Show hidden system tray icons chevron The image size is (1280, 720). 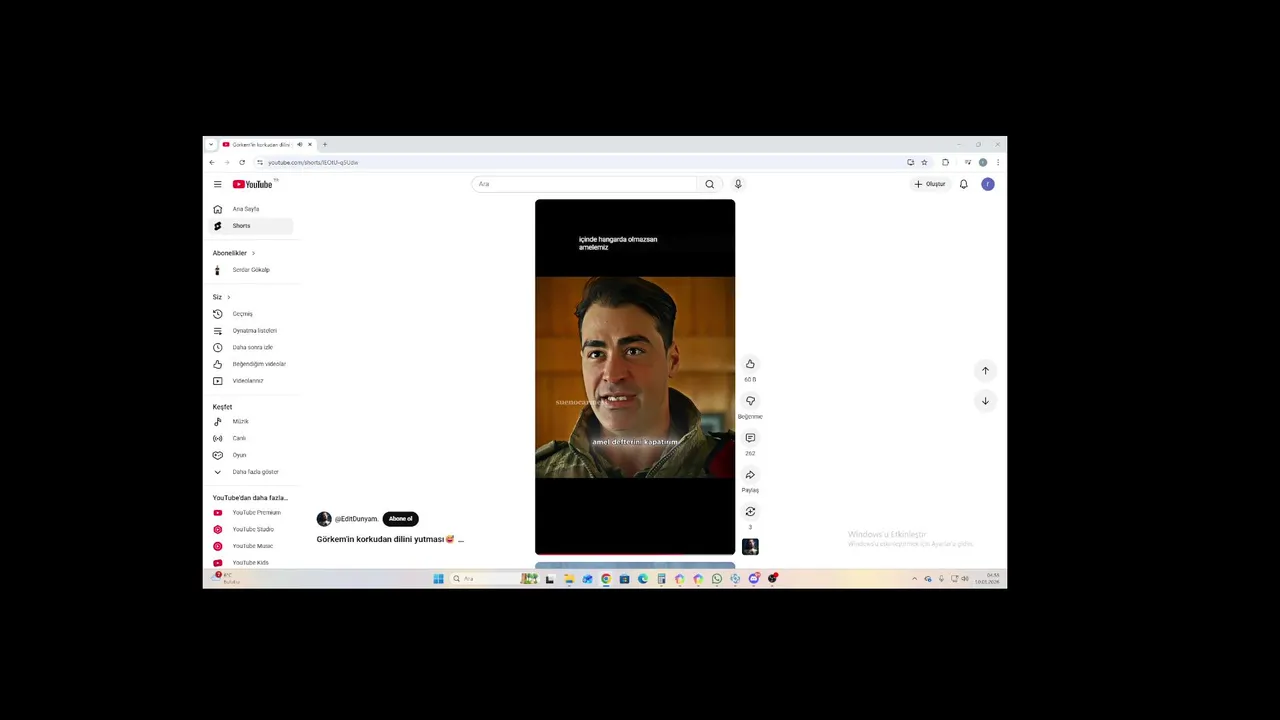tap(914, 579)
